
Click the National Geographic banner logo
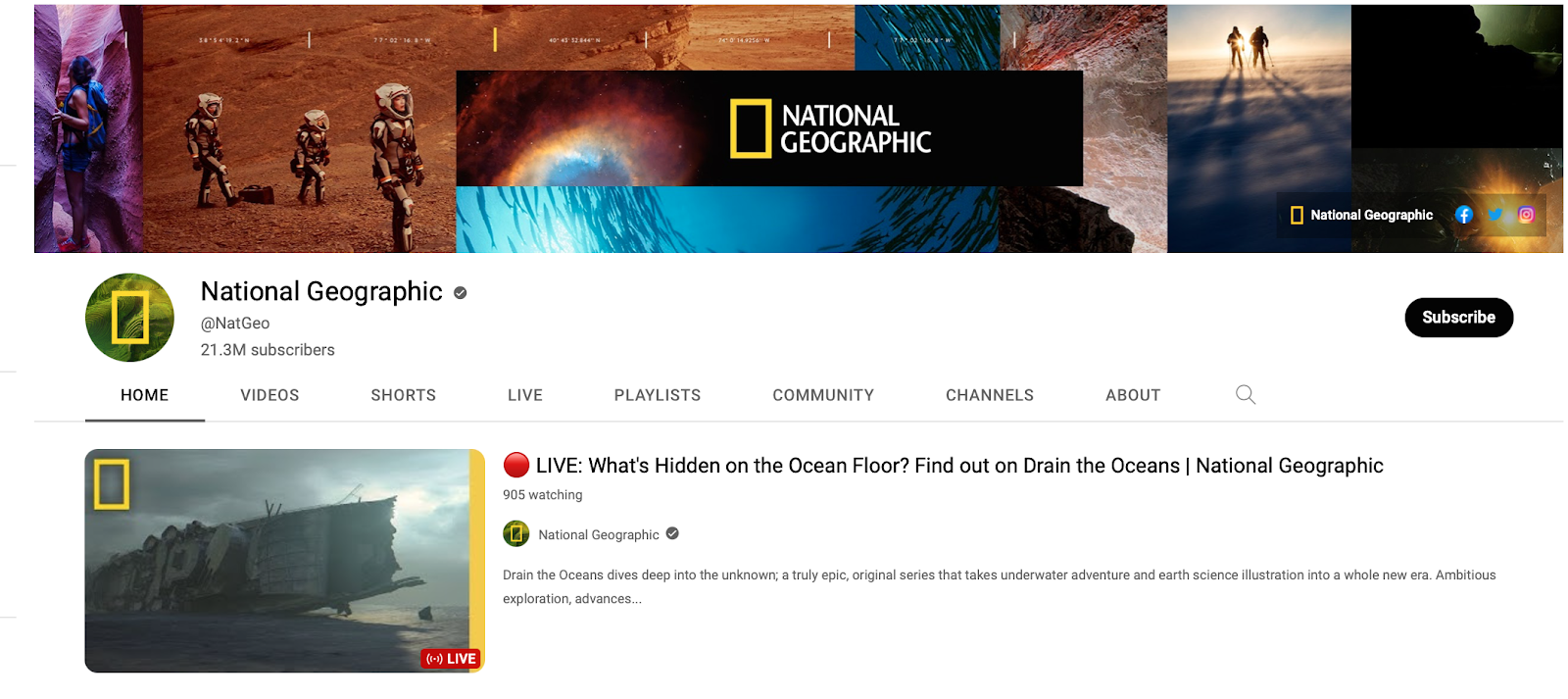pos(830,128)
